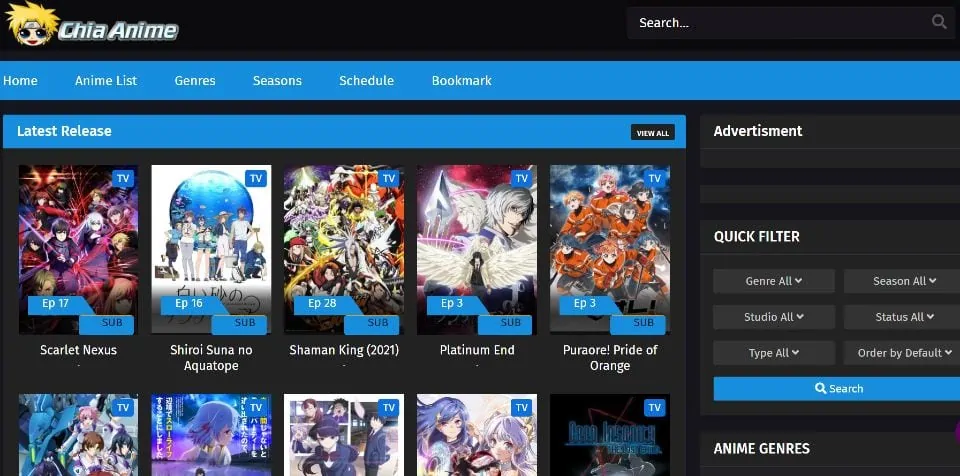The image size is (960, 476).
Task: Open the Shiroi Suna no Aquatope title link
Action: (x=211, y=358)
